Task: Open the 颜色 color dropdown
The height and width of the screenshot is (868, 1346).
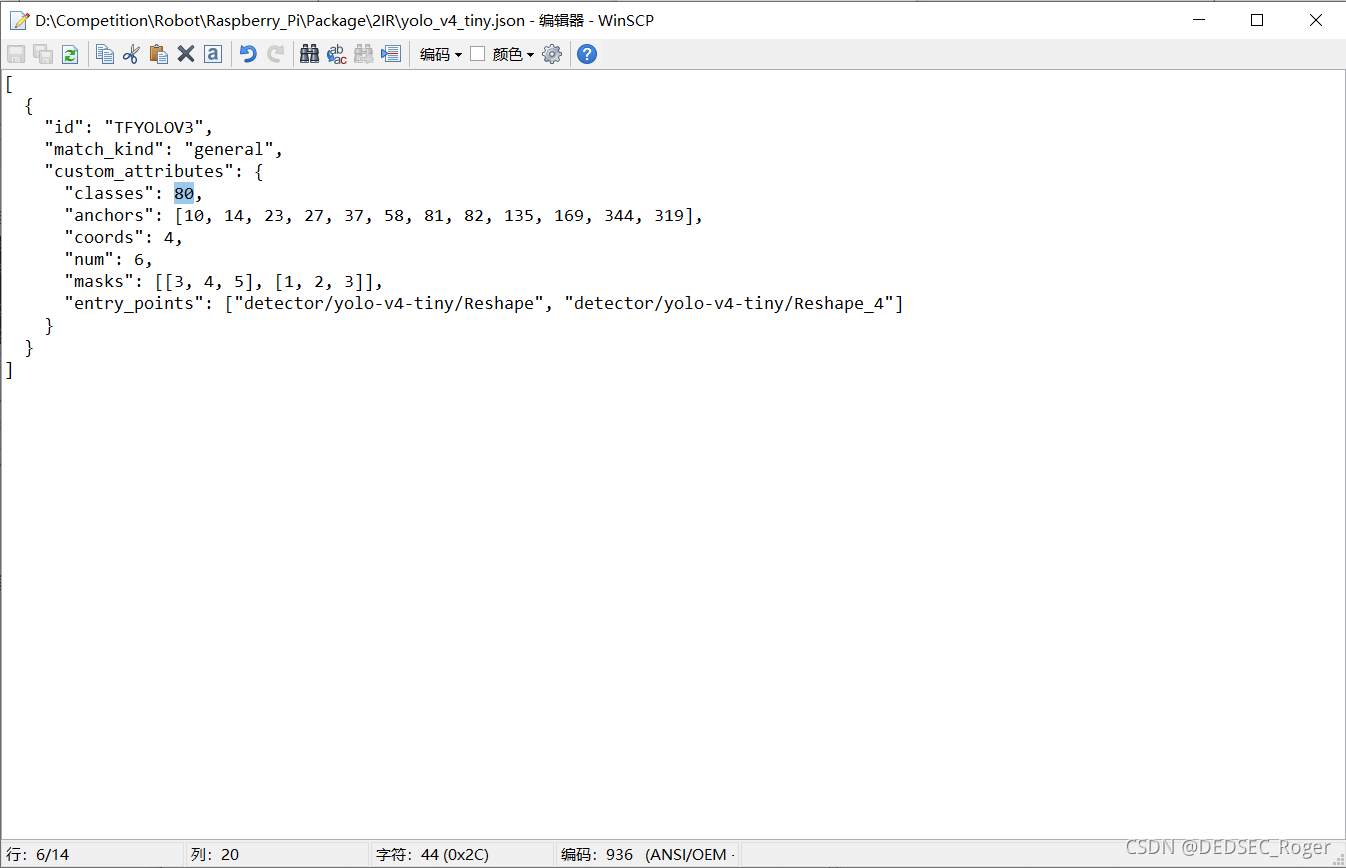Action: pyautogui.click(x=513, y=54)
